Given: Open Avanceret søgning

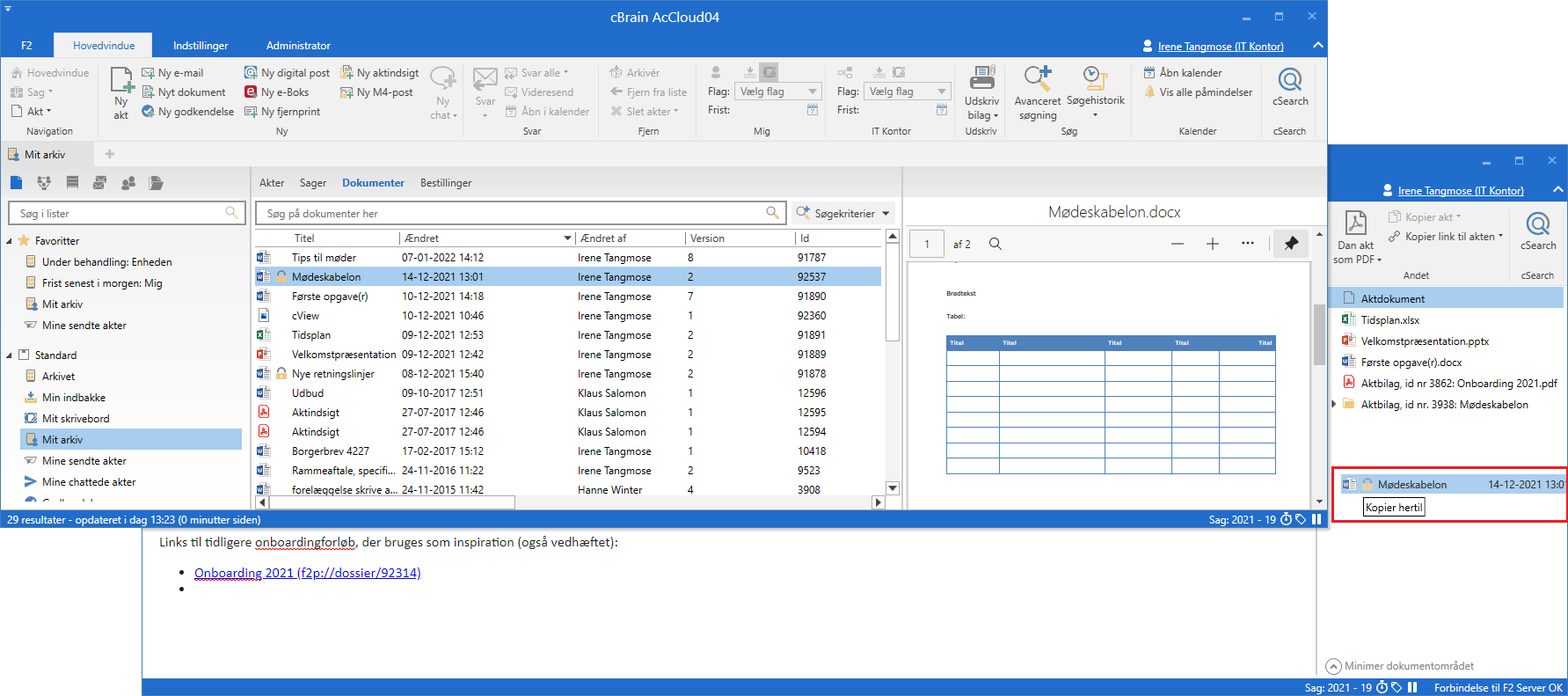Looking at the screenshot, I should point(1038,93).
